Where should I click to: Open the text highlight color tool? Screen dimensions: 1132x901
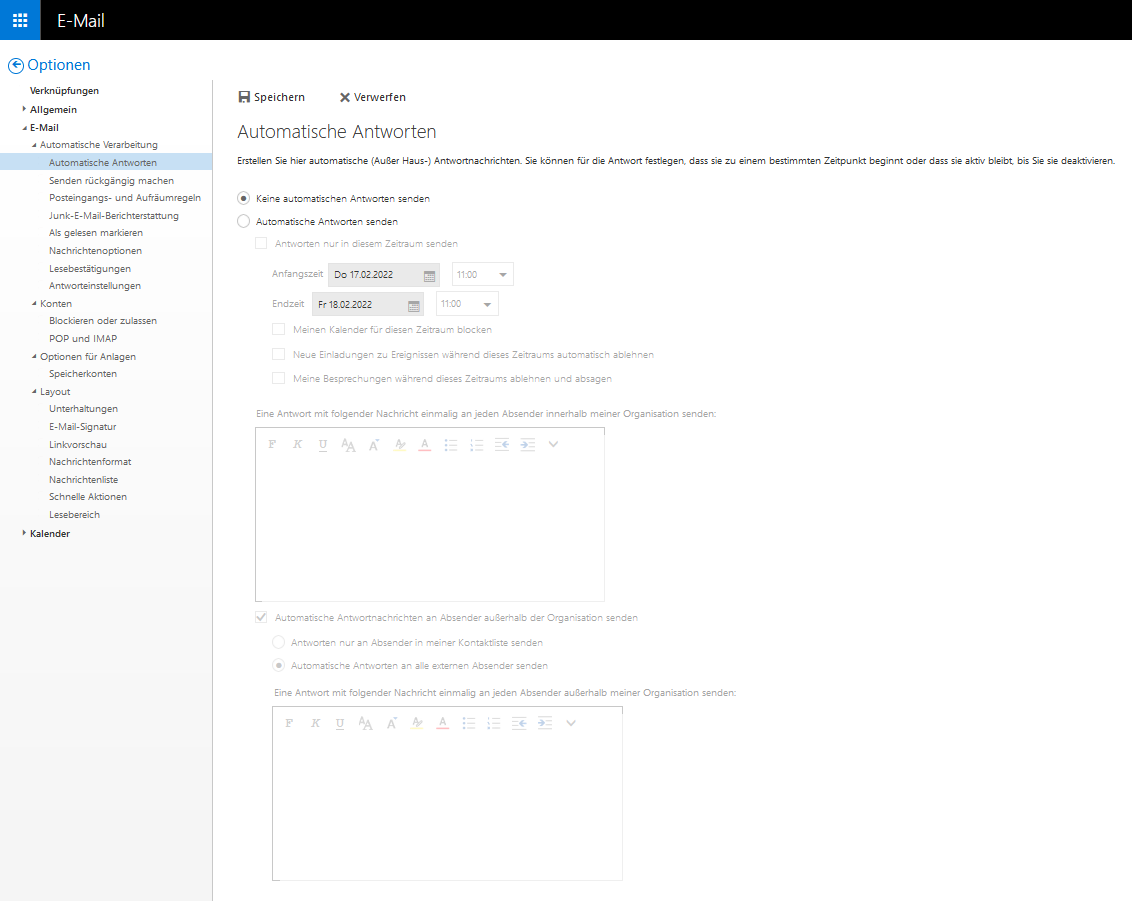(x=399, y=444)
